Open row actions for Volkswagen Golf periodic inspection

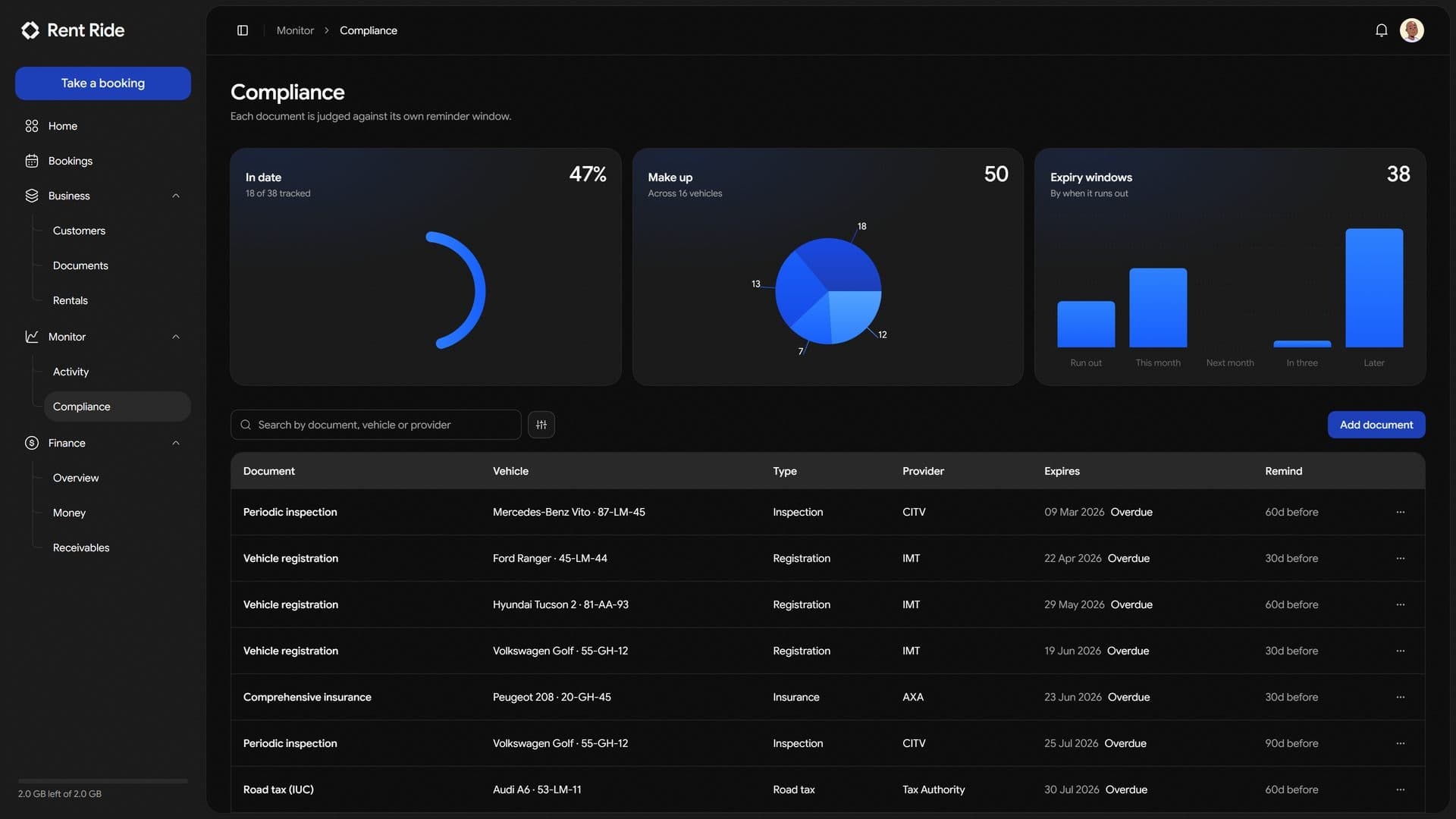(x=1400, y=743)
